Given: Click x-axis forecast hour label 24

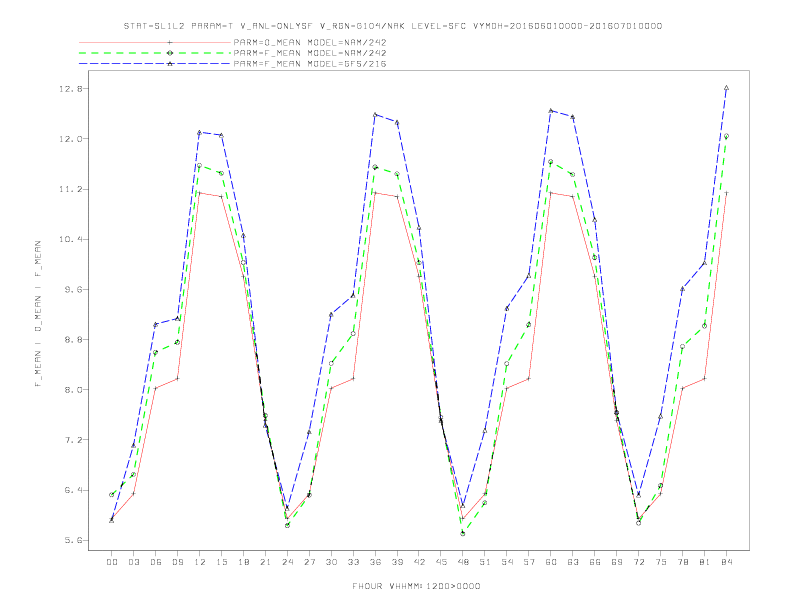Looking at the screenshot, I should (x=287, y=562).
